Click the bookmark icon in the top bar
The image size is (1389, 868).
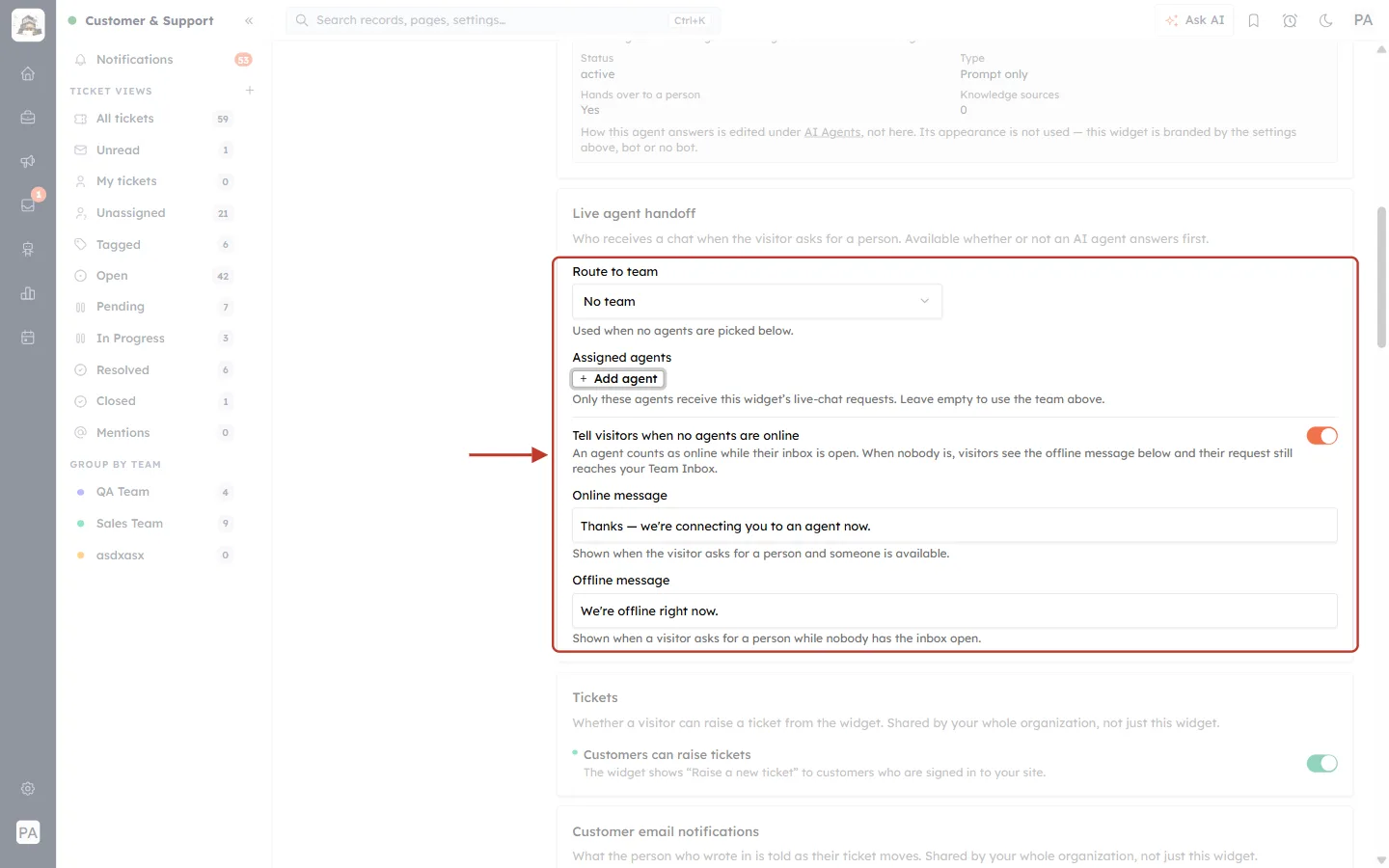point(1254,20)
